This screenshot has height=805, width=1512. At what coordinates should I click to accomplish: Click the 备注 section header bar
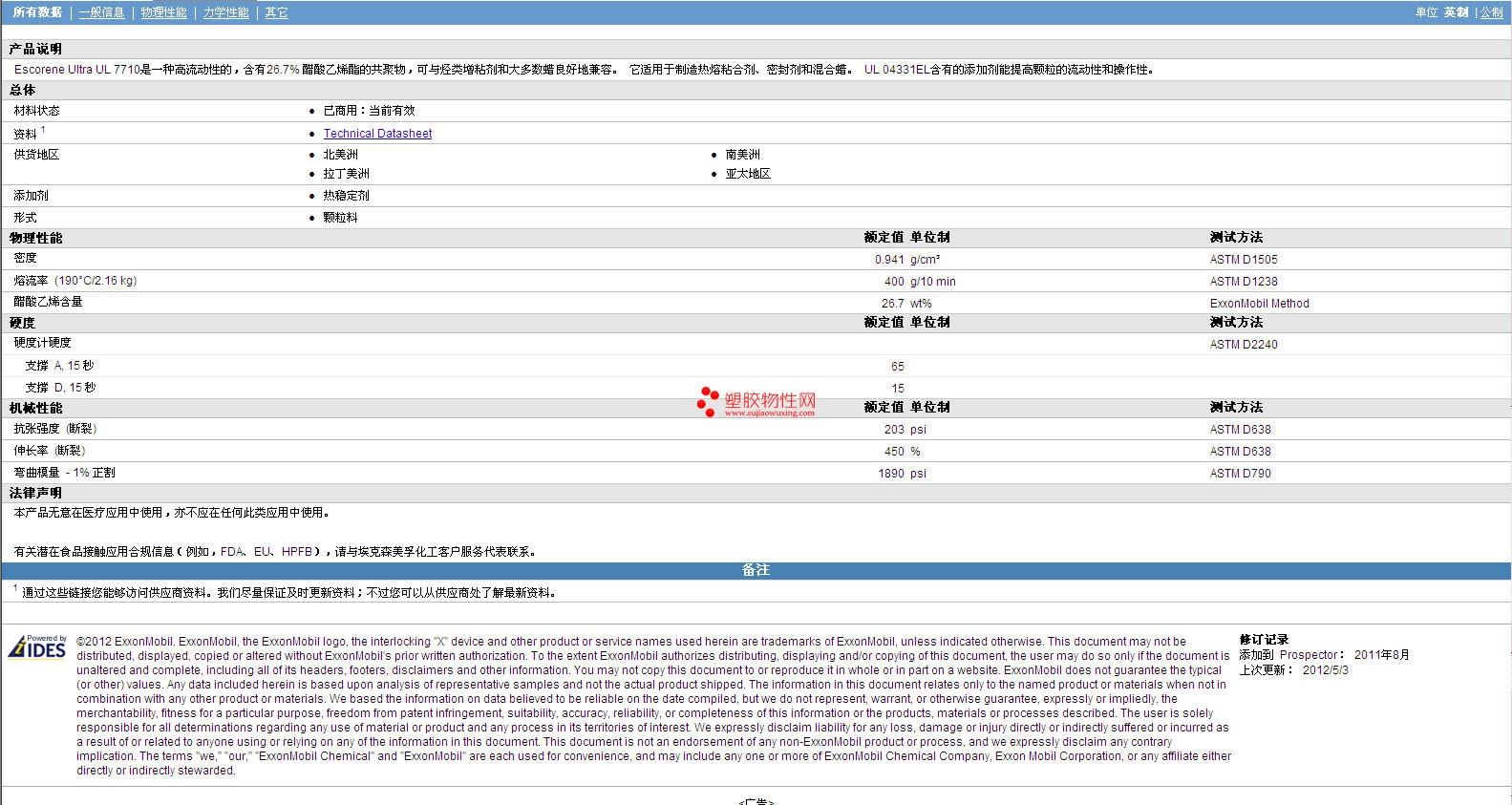click(756, 570)
